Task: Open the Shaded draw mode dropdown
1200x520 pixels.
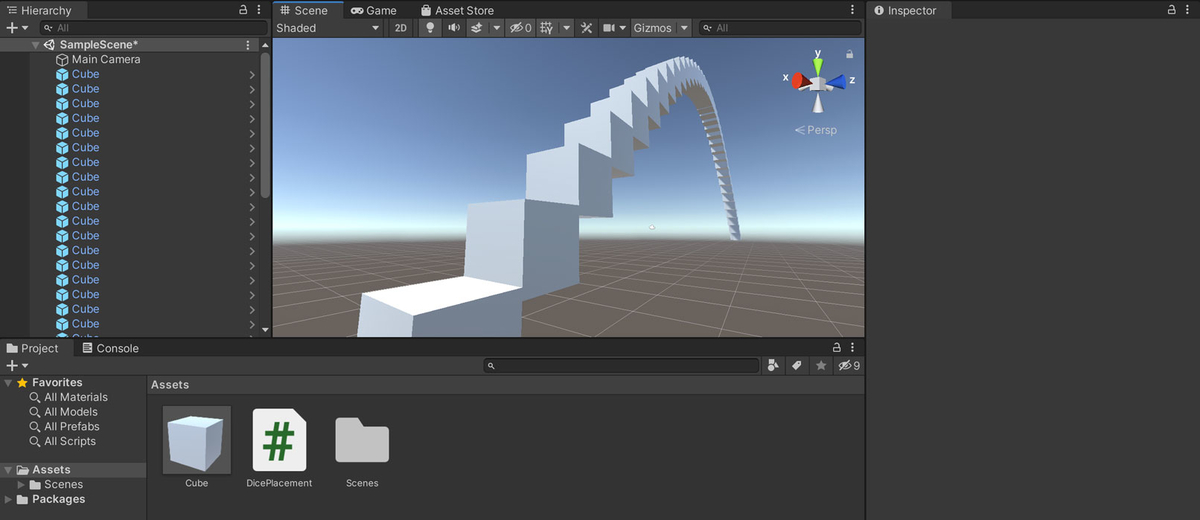Action: coord(328,28)
